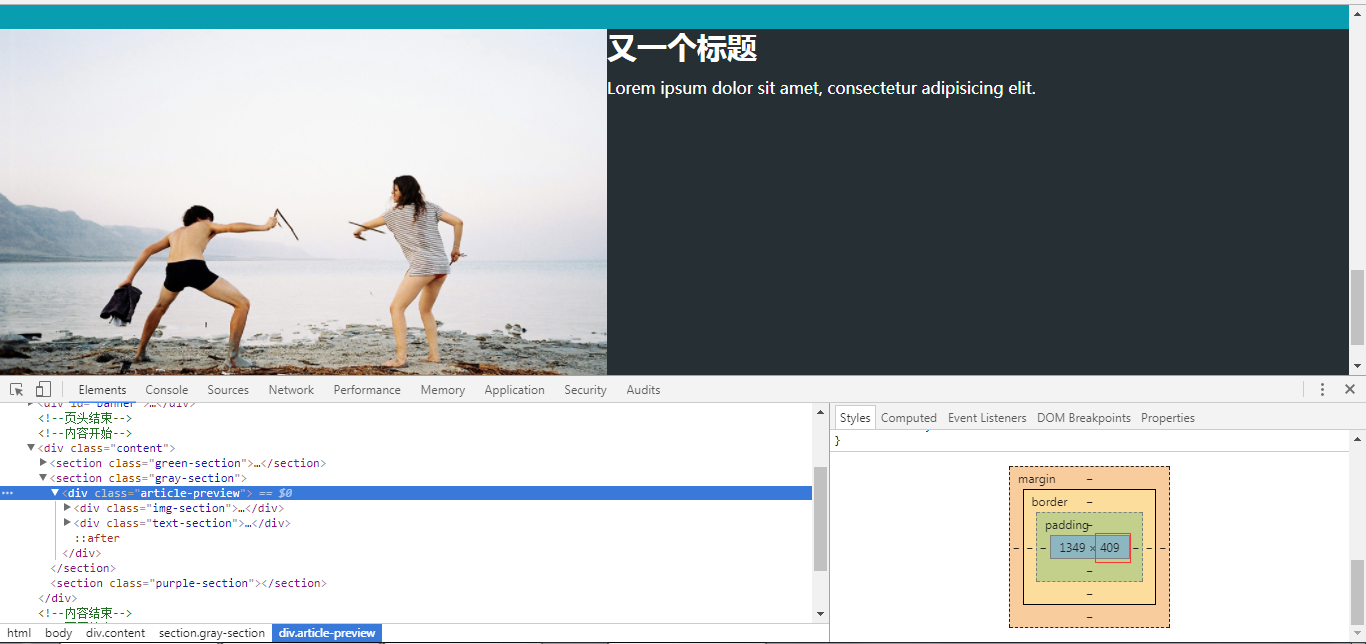1366x644 pixels.
Task: Click the div.article-preview breadcrumb
Action: [327, 633]
